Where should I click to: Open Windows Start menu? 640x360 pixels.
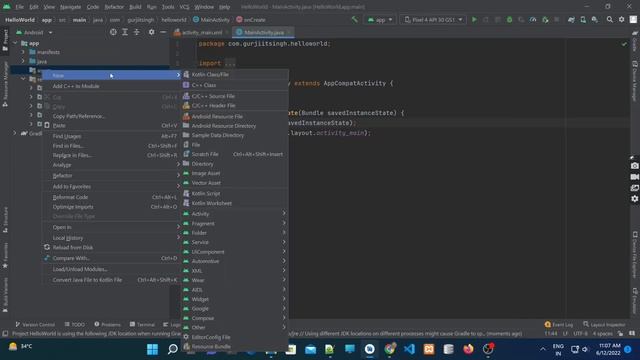pyautogui.click(x=152, y=349)
